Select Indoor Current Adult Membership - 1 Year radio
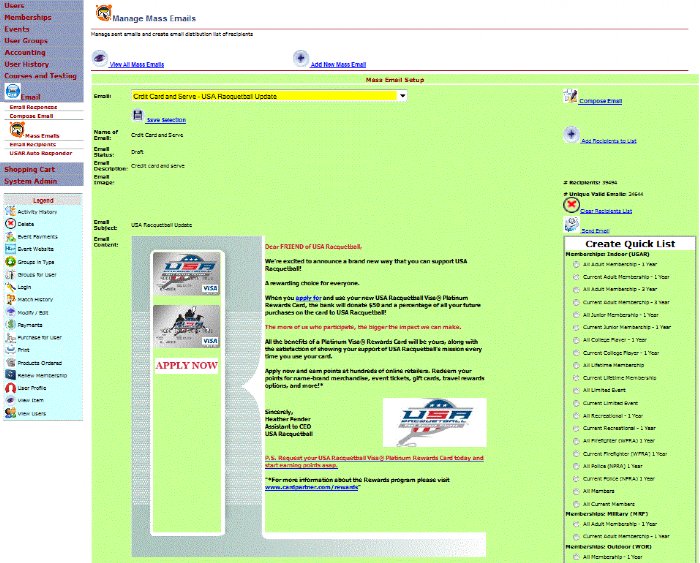The image size is (700, 563). [576, 277]
